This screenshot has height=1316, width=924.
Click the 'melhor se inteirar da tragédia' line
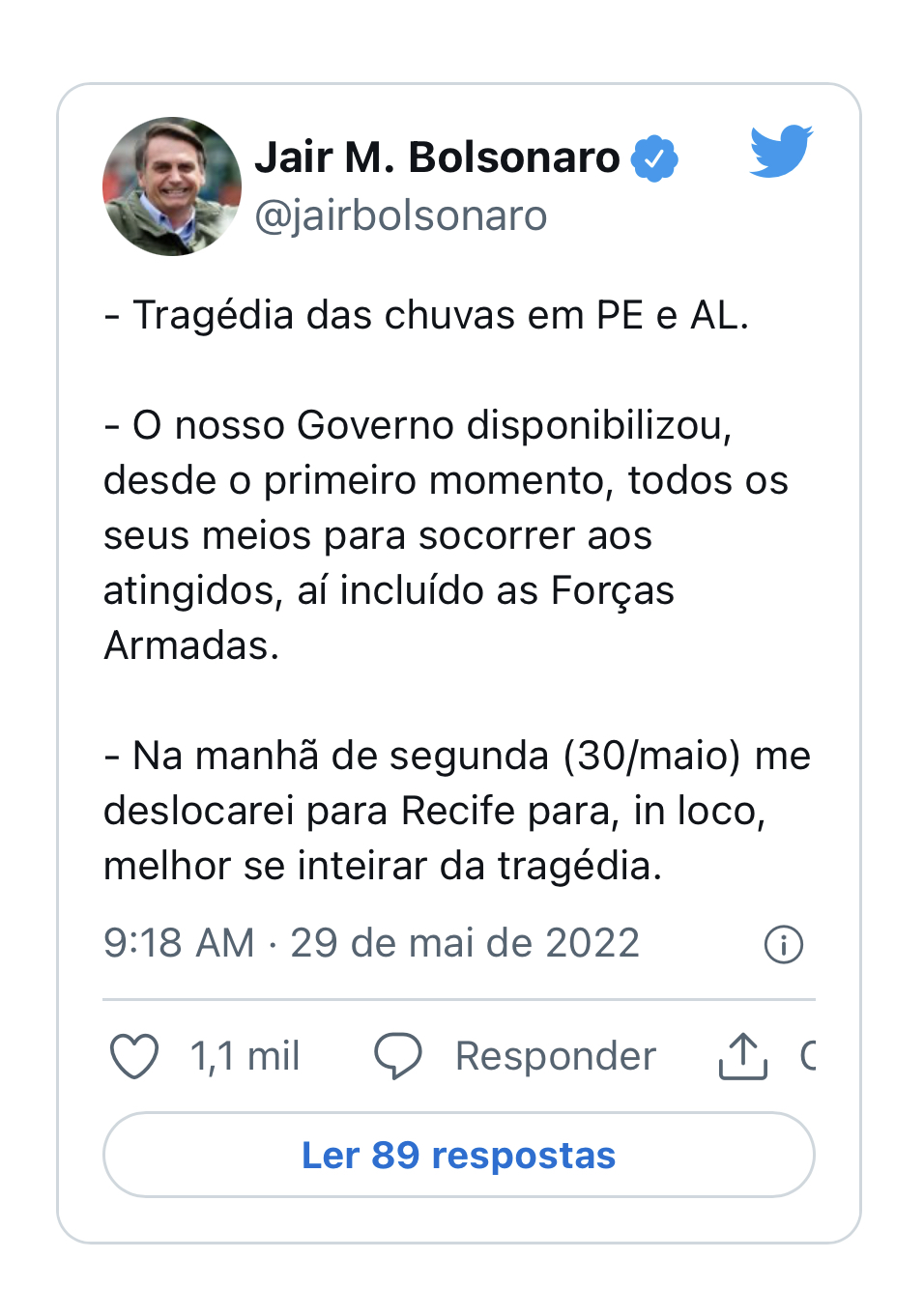tap(383, 866)
